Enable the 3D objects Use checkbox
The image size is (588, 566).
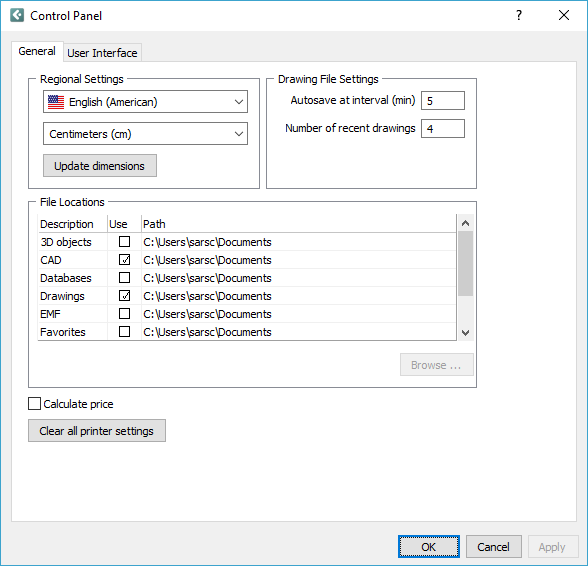(x=124, y=242)
